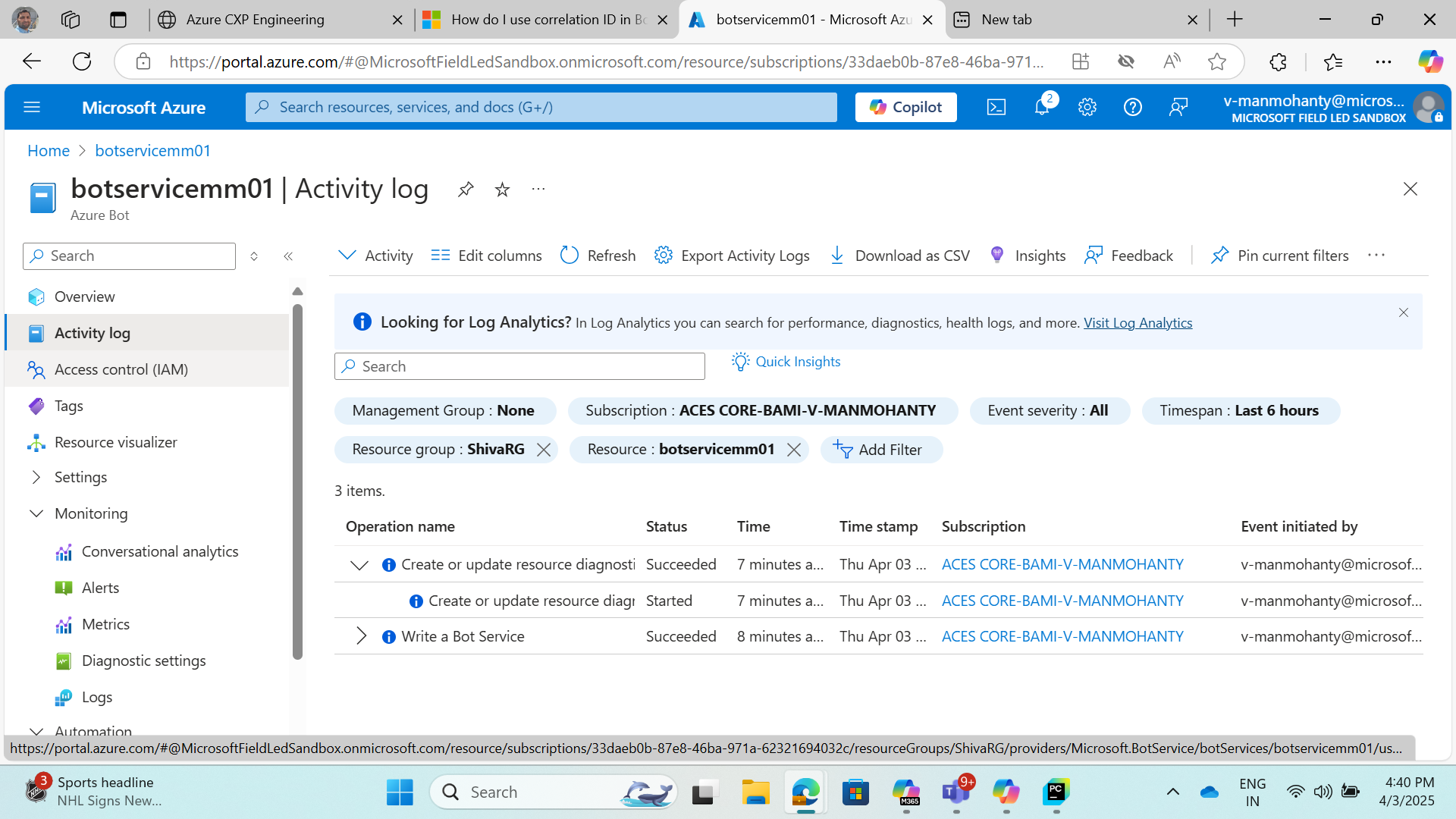Open Microsoft Teams from the taskbar
The image size is (1456, 819).
pos(956,792)
